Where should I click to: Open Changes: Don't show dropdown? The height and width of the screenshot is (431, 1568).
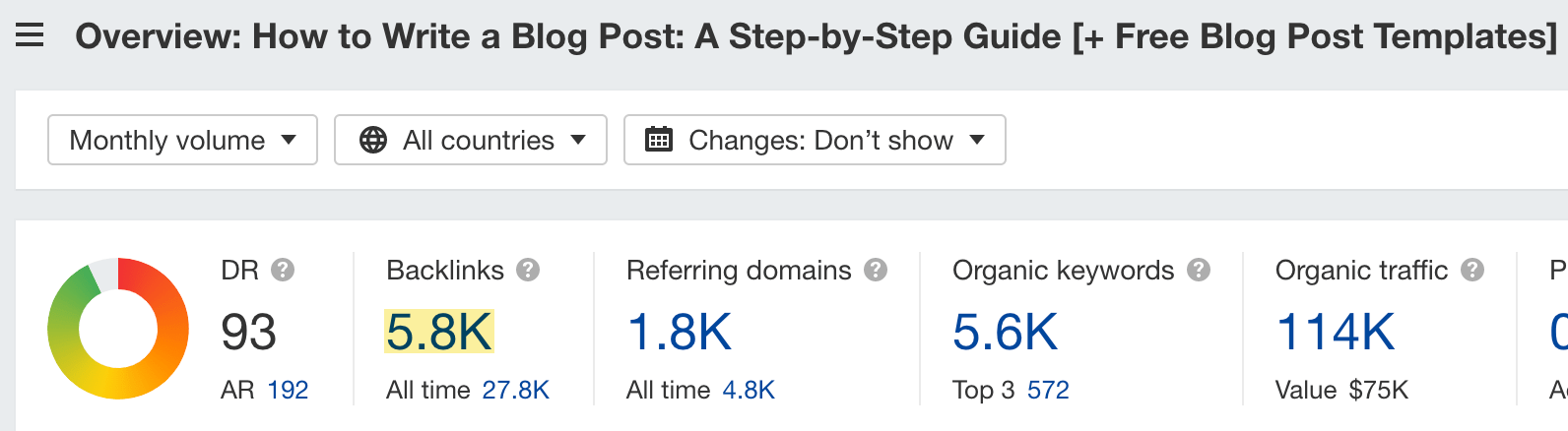tap(815, 140)
